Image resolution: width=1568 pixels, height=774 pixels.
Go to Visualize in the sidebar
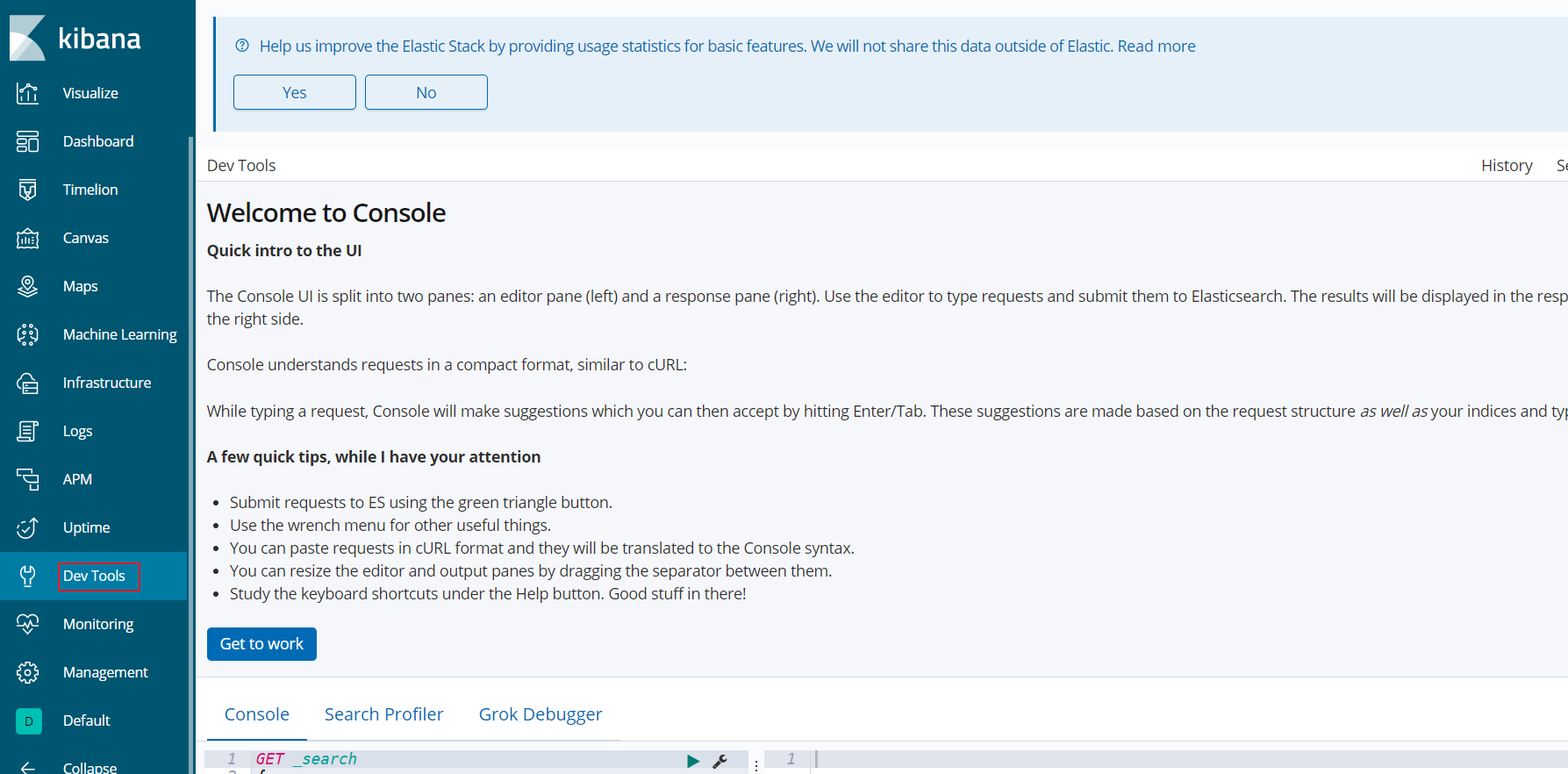pos(90,93)
